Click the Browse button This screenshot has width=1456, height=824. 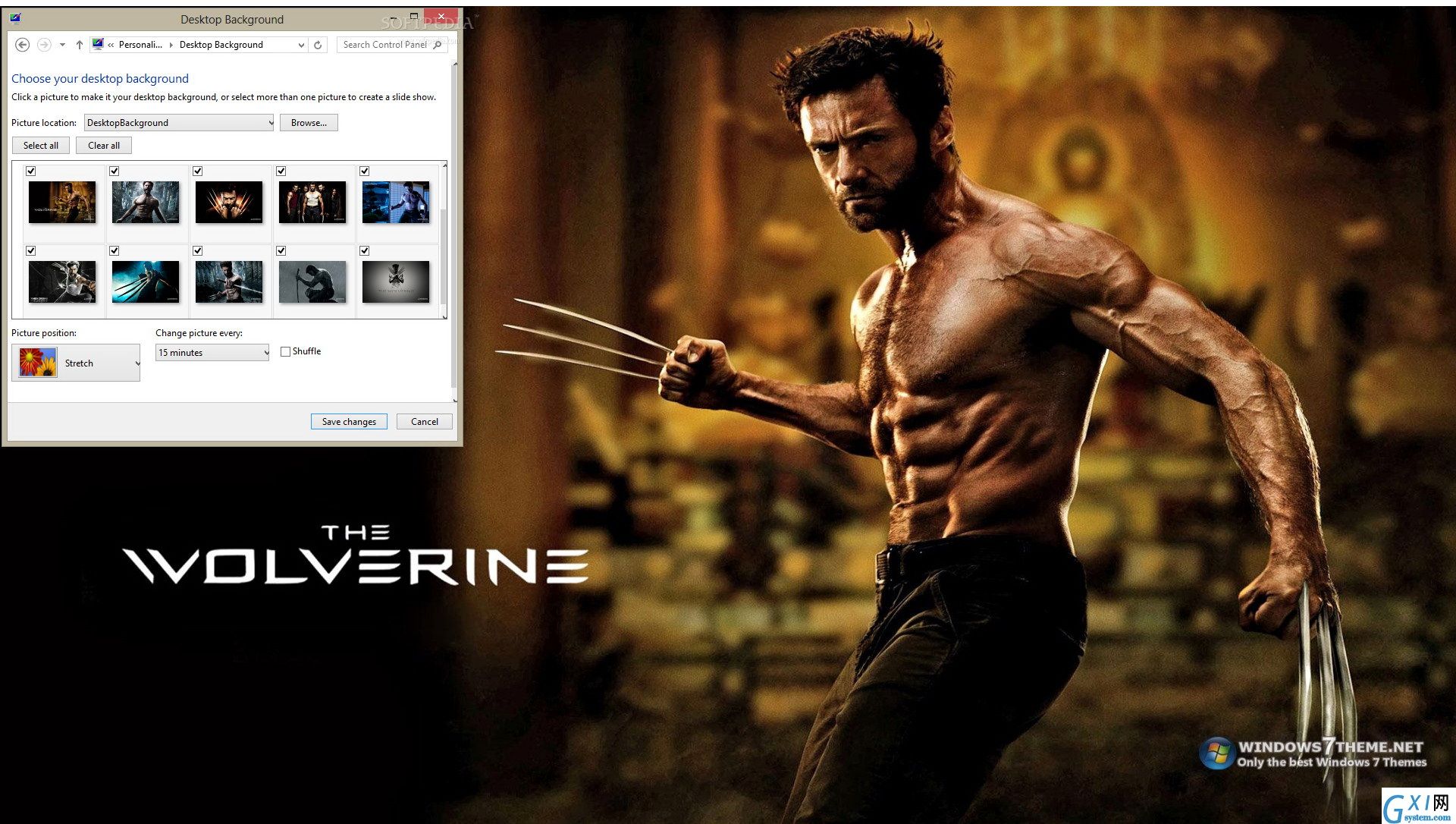pyautogui.click(x=307, y=122)
